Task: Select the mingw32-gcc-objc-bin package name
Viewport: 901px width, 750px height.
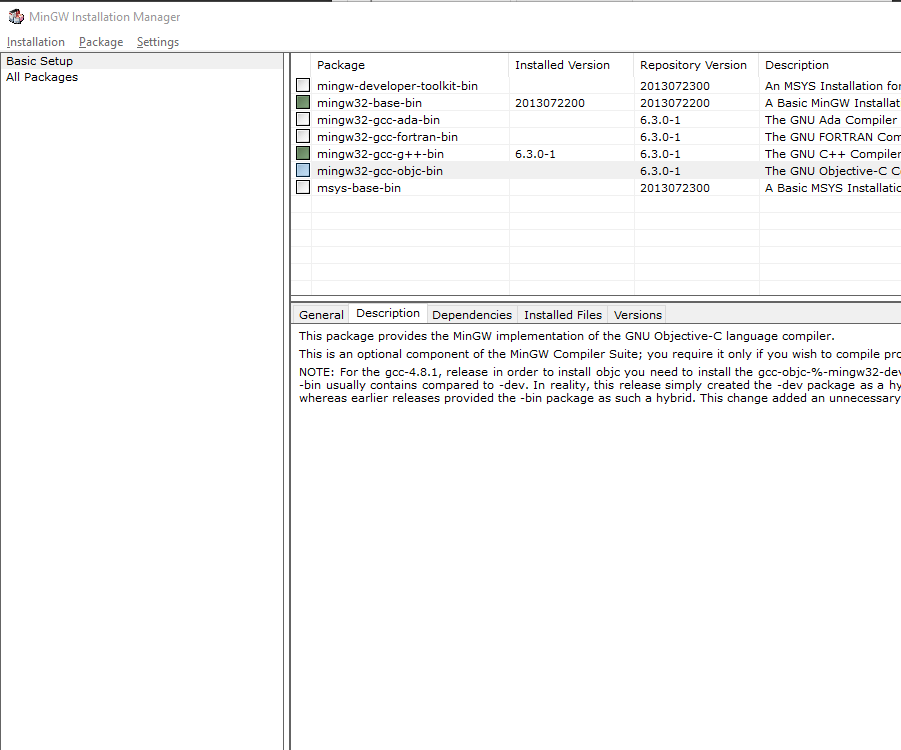Action: [x=379, y=171]
